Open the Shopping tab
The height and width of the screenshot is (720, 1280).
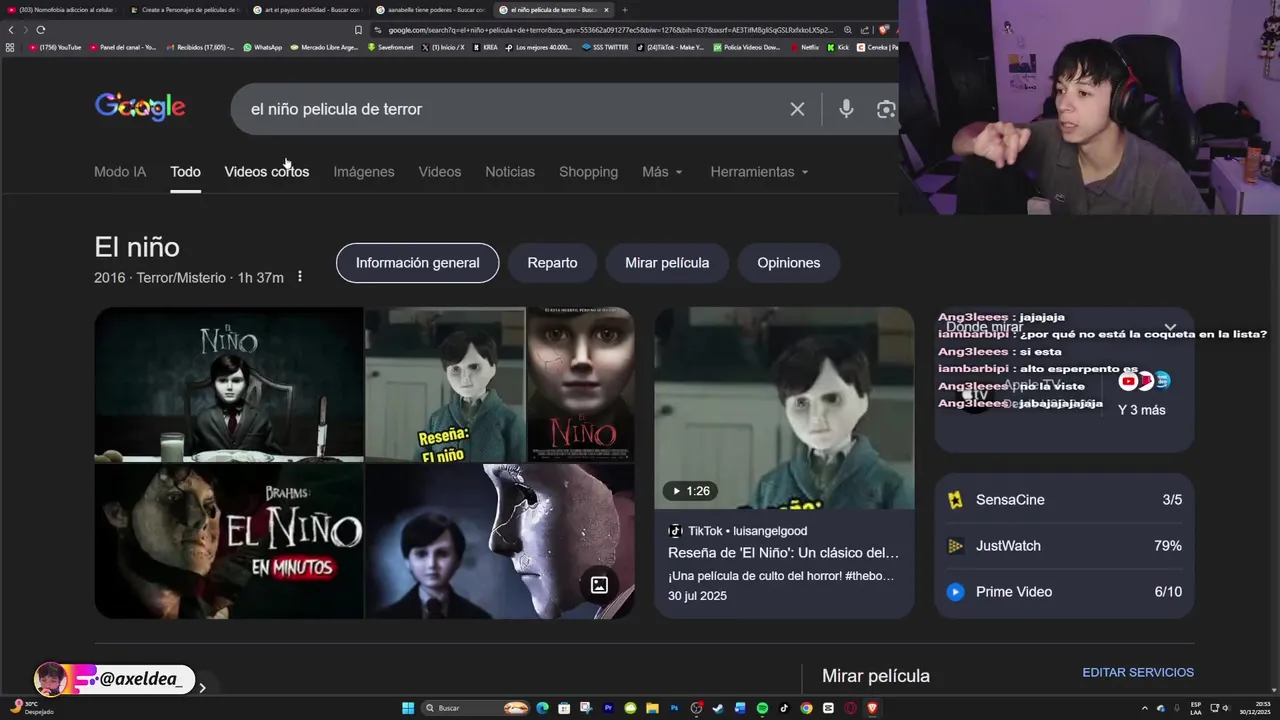[x=588, y=172]
